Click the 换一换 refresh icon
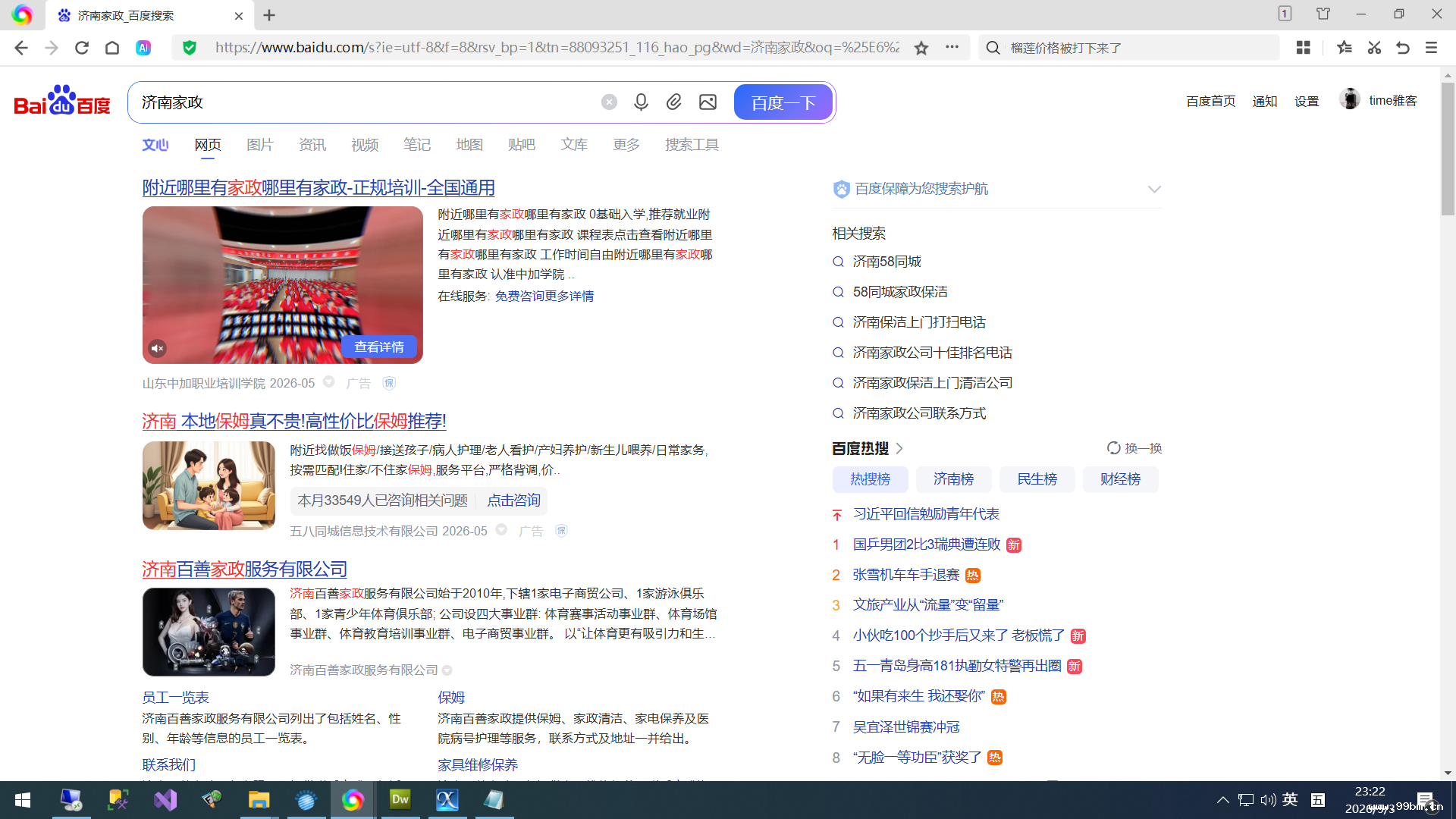This screenshot has height=819, width=1456. (1113, 448)
